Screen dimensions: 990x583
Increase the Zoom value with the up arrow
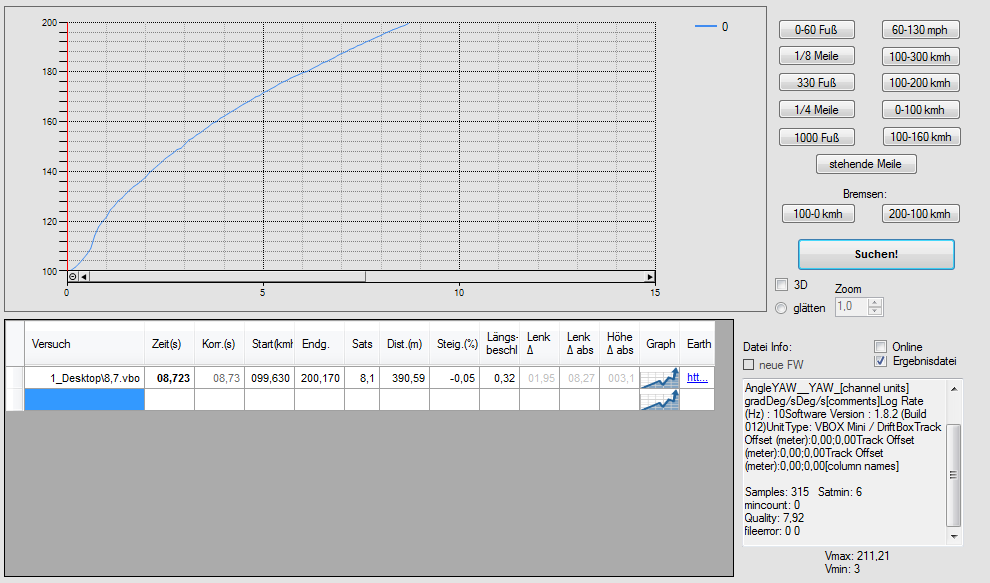(x=875, y=302)
